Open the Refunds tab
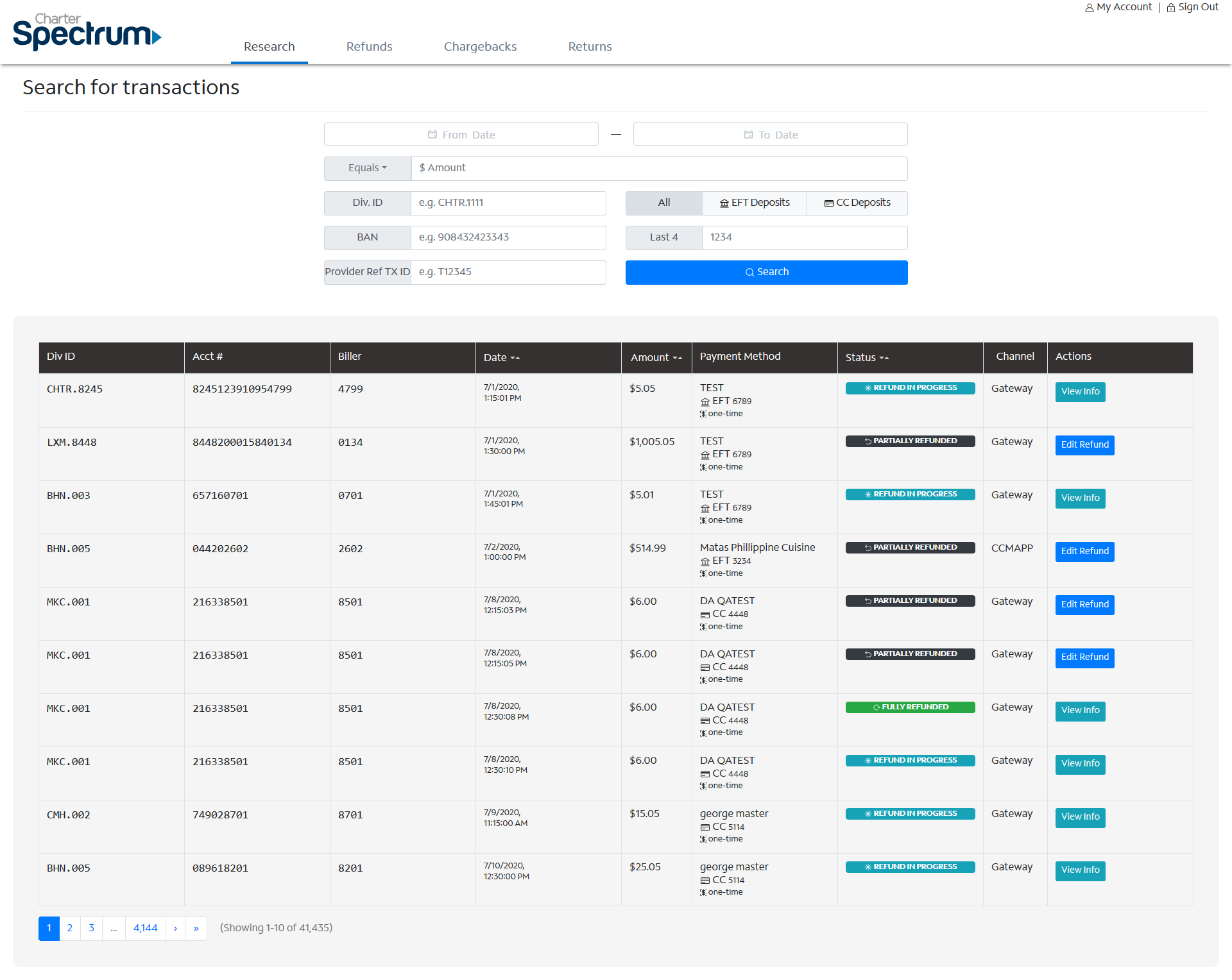This screenshot has width=1232, height=980. point(369,47)
